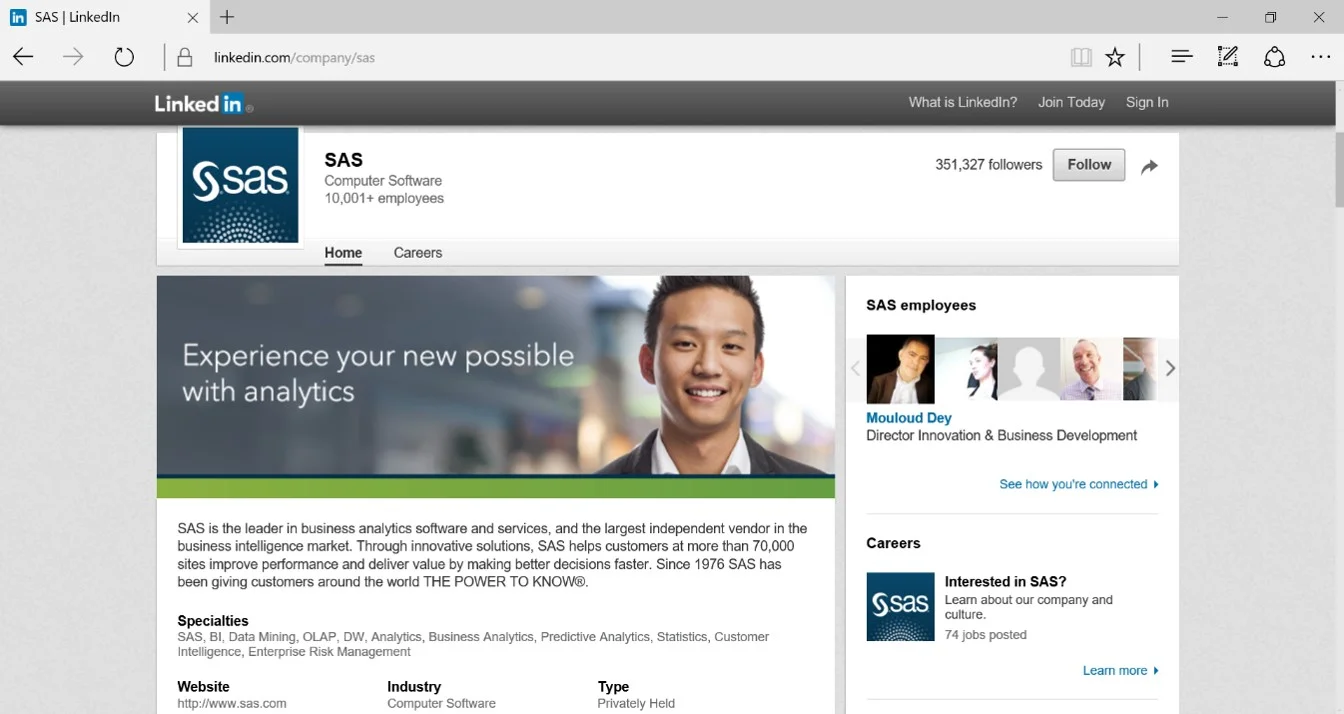Image resolution: width=1344 pixels, height=714 pixels.
Task: Click Mouloud Dey's employee photo
Action: [900, 369]
